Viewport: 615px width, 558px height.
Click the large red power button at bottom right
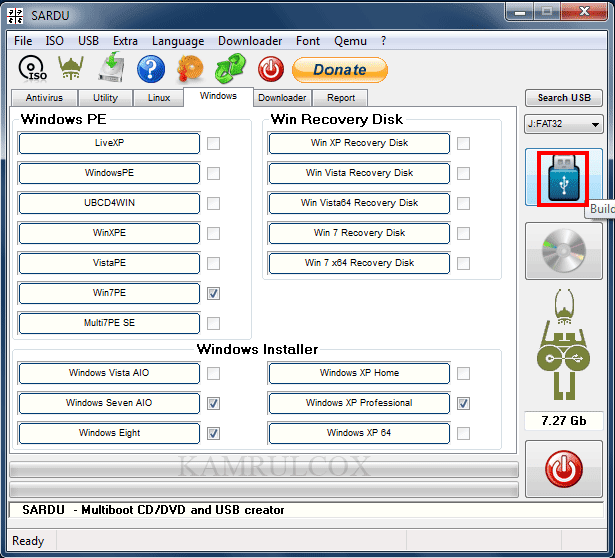[564, 469]
